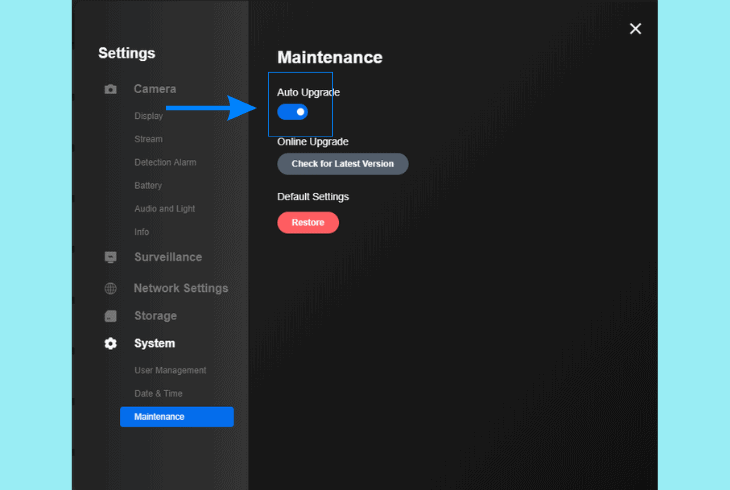This screenshot has height=490, width=730.
Task: Click the red Restore button
Action: click(308, 223)
